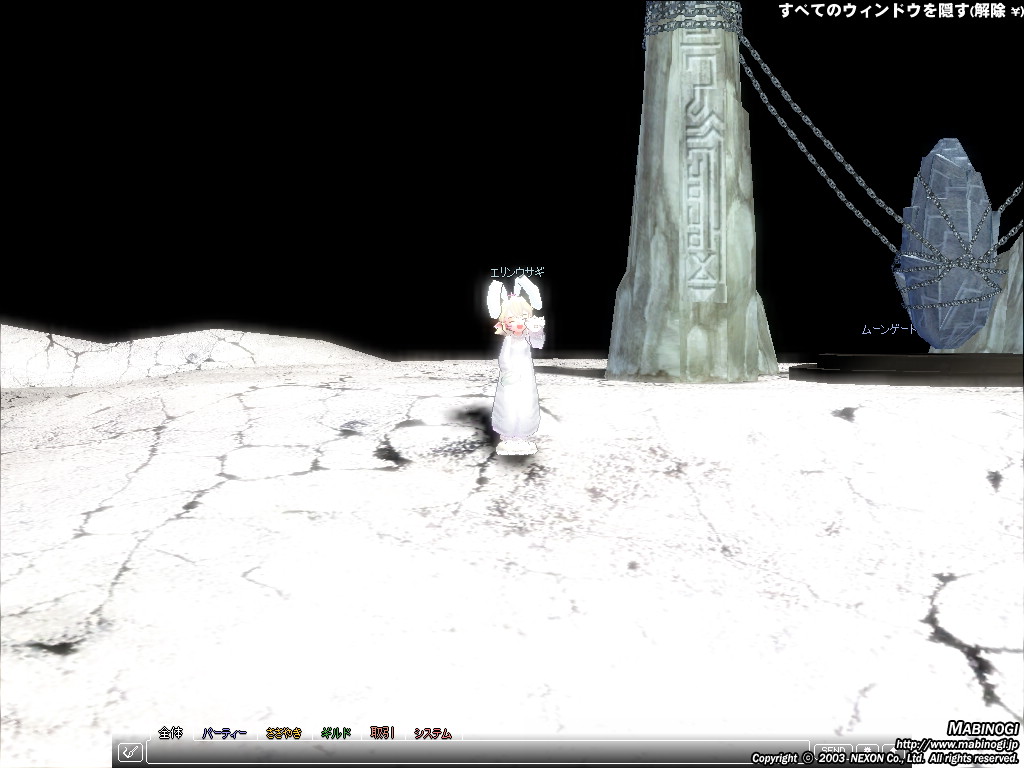Click the chains wrapped atop the pillar

tap(693, 17)
